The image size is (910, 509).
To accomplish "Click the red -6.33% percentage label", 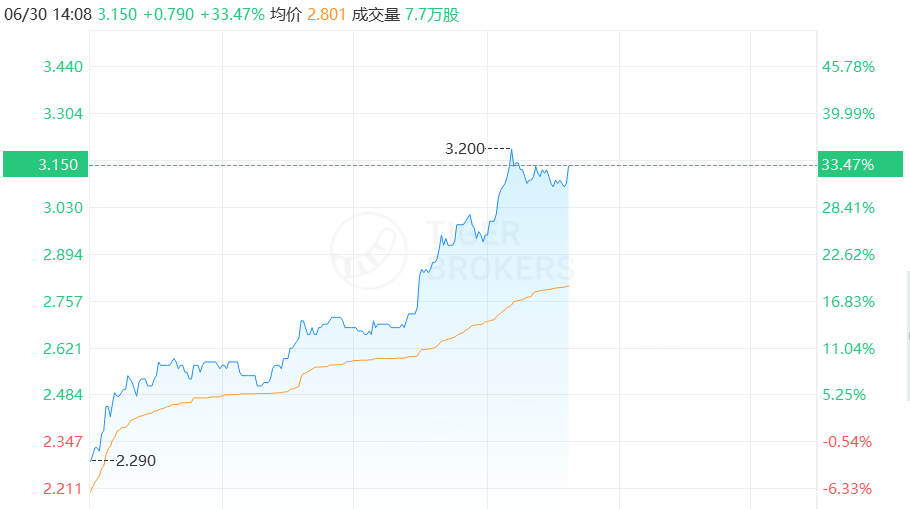I will (x=847, y=489).
